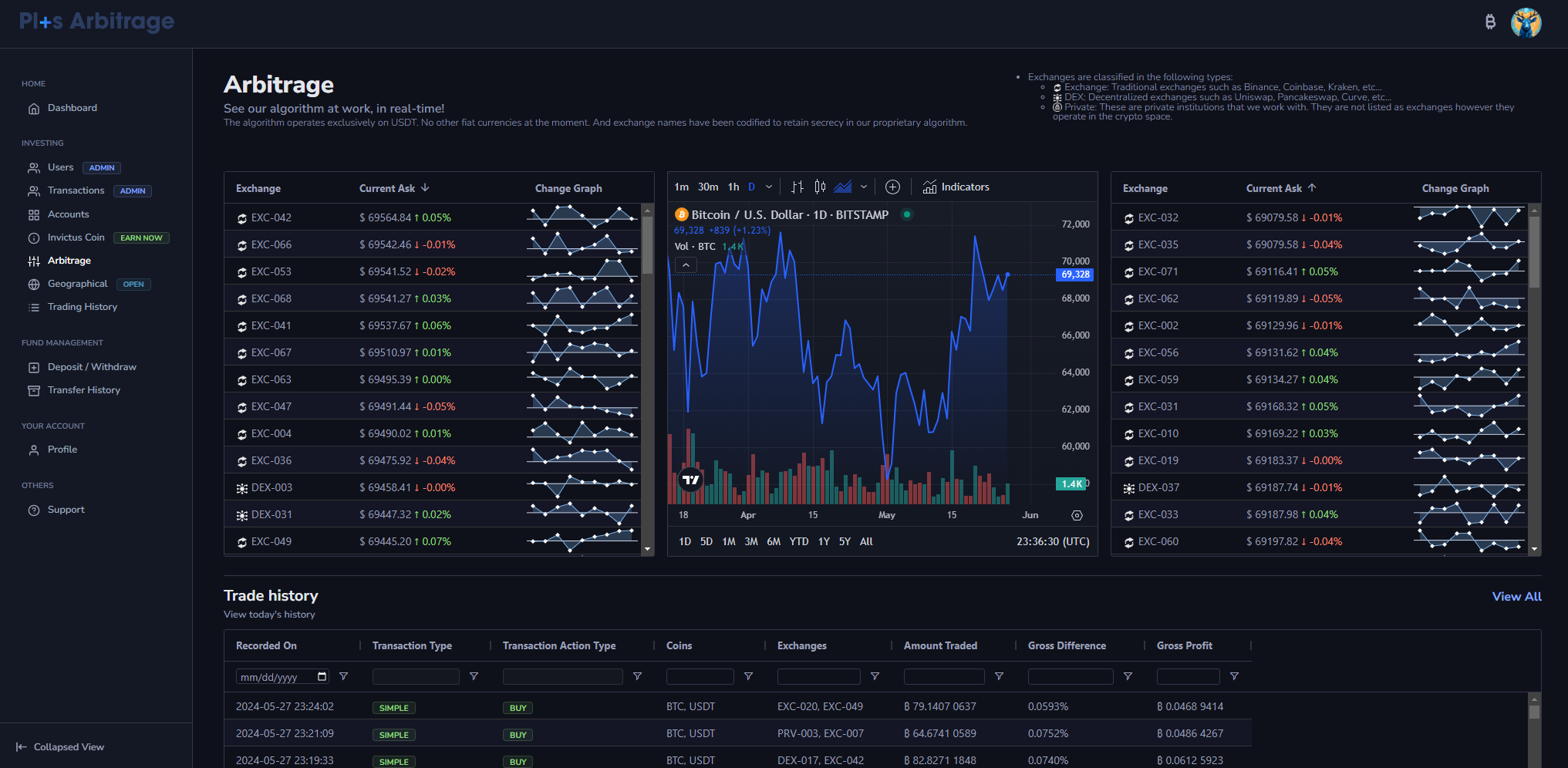Click the Profile person icon
This screenshot has height=768, width=1568.
point(34,450)
